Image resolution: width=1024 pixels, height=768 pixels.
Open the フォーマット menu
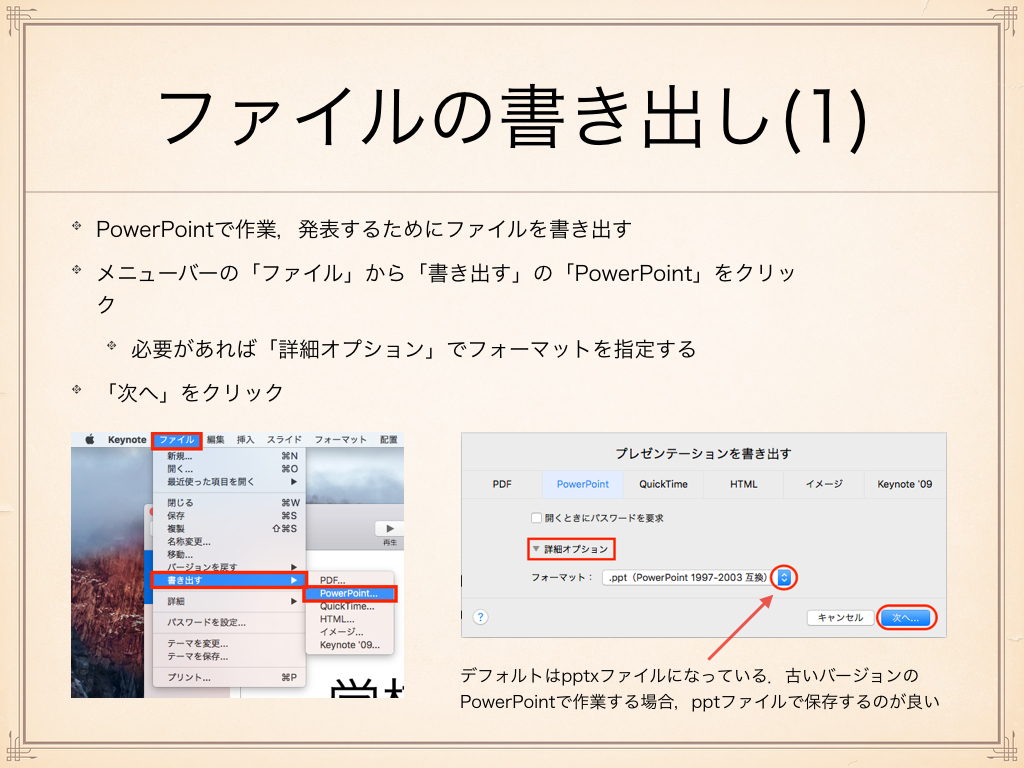340,440
